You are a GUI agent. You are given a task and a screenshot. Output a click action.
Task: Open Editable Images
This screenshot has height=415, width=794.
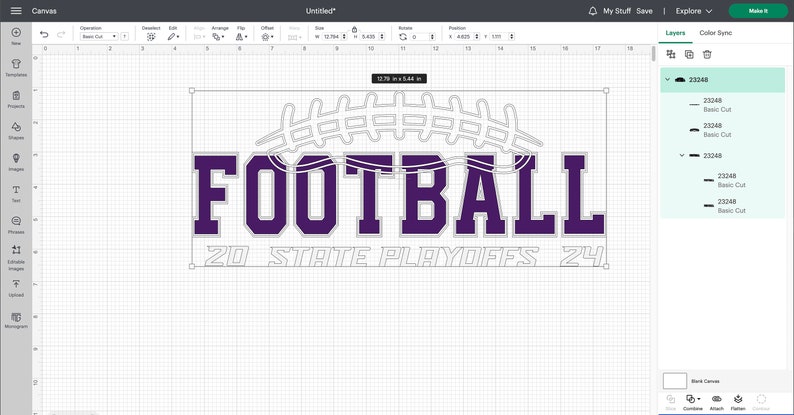16,258
